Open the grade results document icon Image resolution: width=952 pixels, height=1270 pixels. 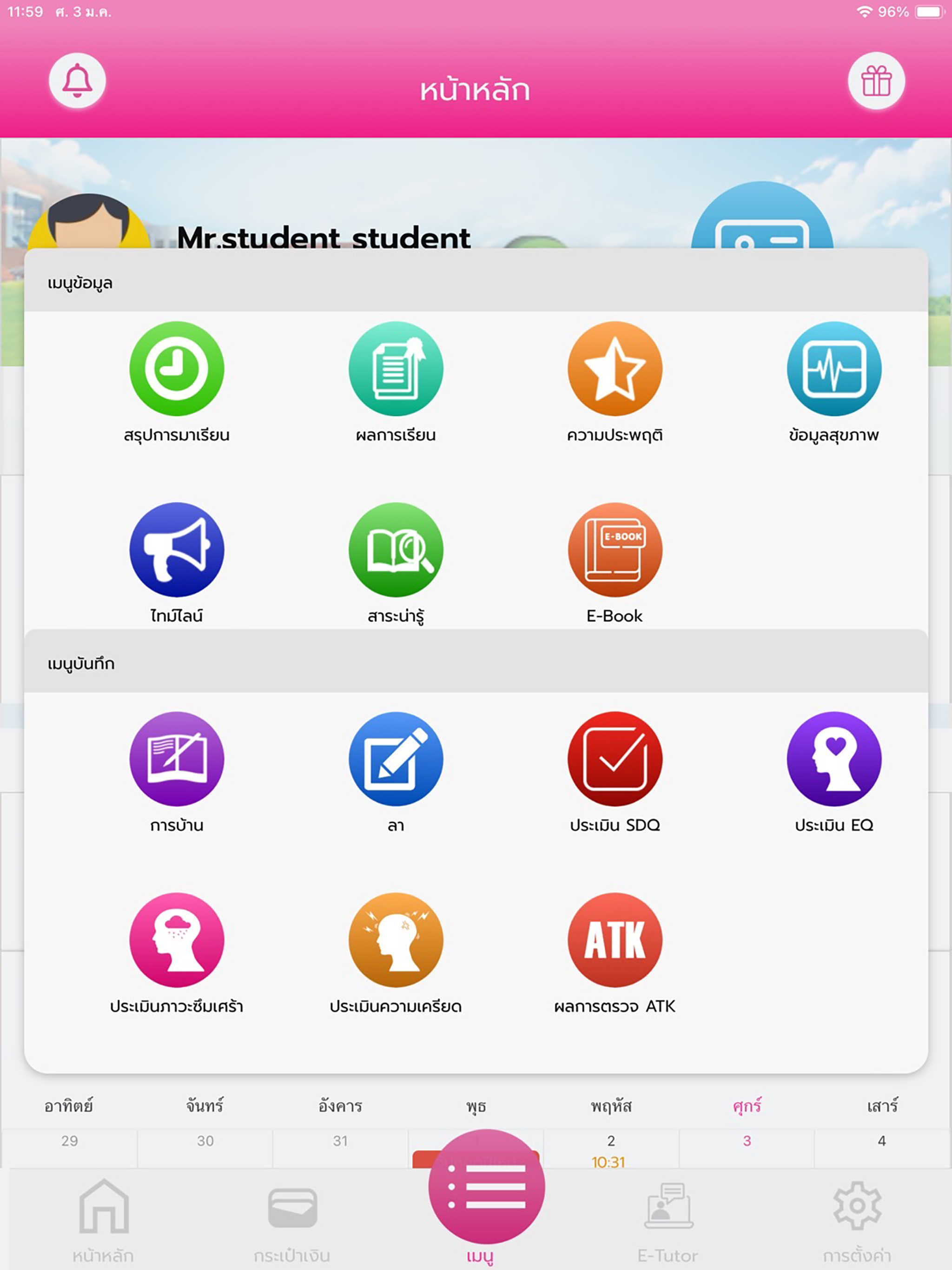396,368
